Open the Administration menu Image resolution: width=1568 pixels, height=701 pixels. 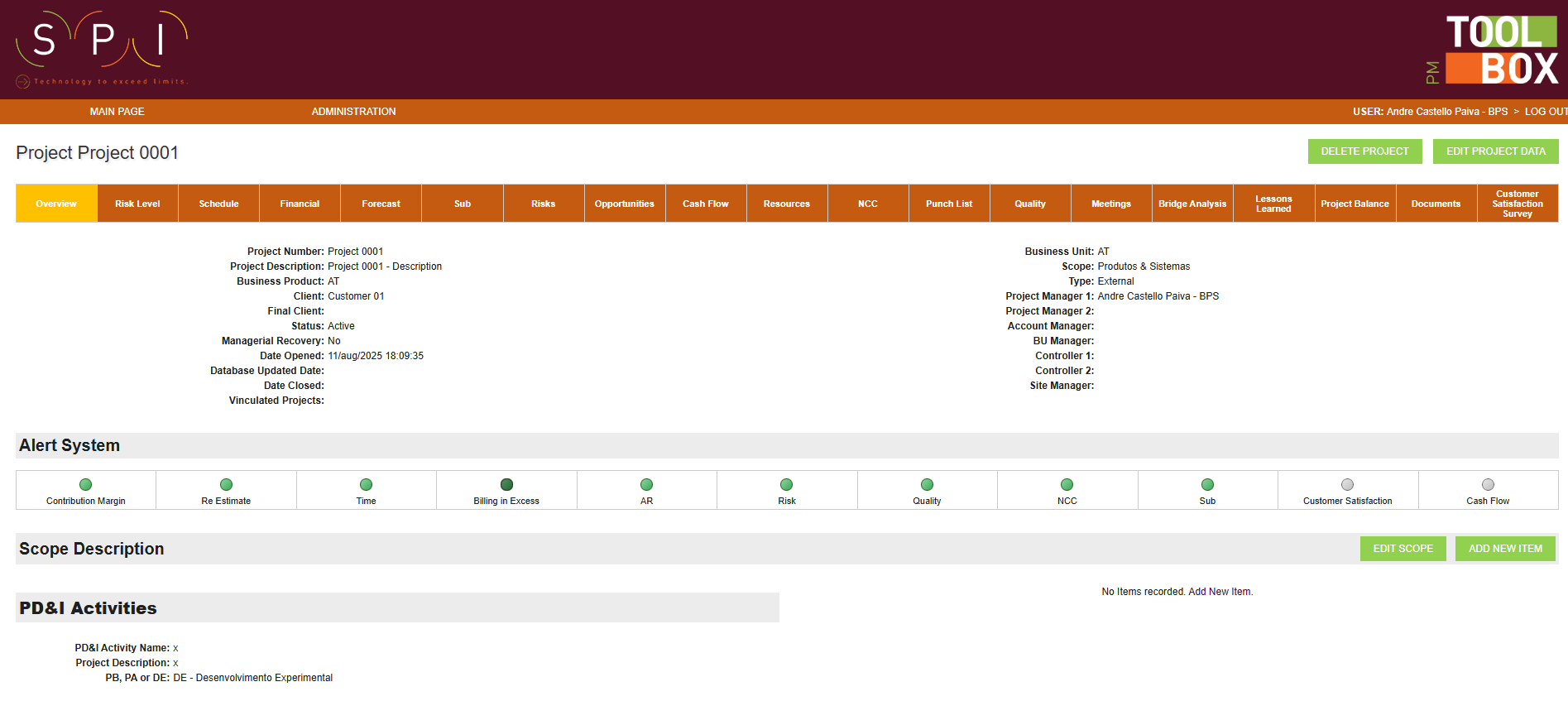353,112
